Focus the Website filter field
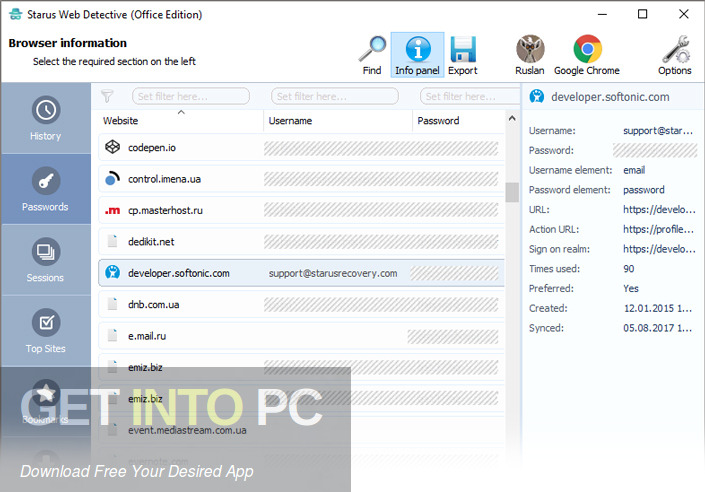This screenshot has width=705, height=492. tap(191, 96)
